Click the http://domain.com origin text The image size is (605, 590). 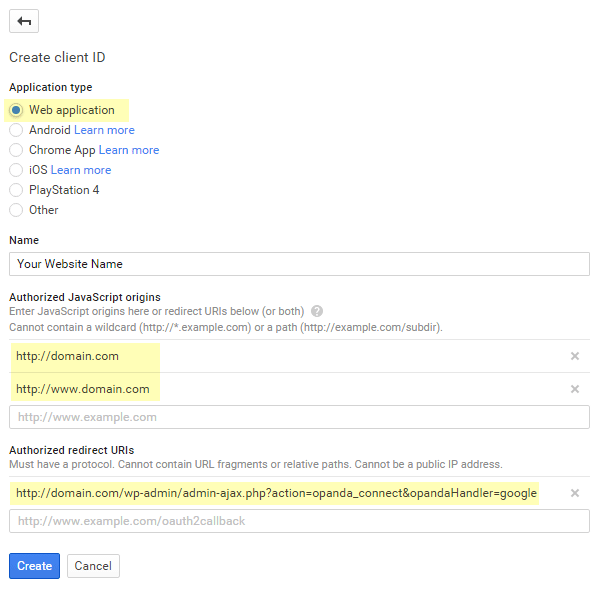click(67, 356)
